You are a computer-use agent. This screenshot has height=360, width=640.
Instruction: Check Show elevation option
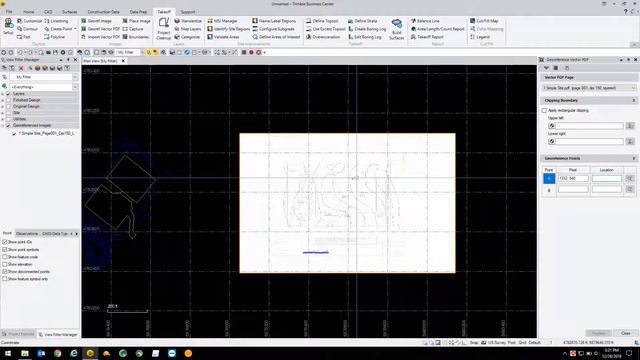pyautogui.click(x=5, y=264)
